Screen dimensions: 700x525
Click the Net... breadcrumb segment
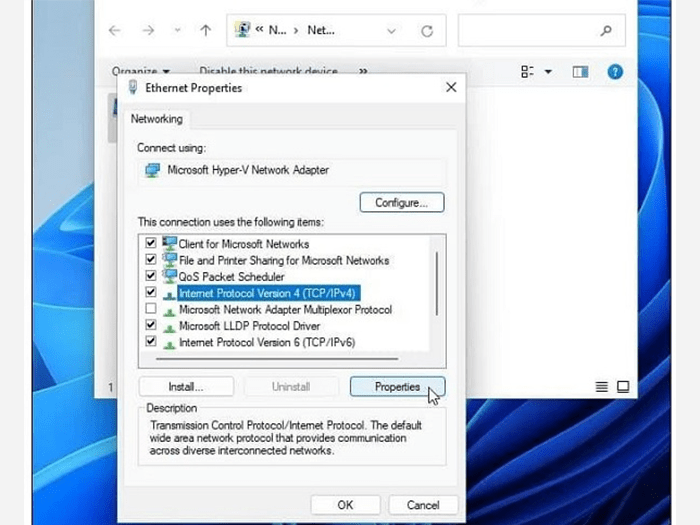click(321, 30)
